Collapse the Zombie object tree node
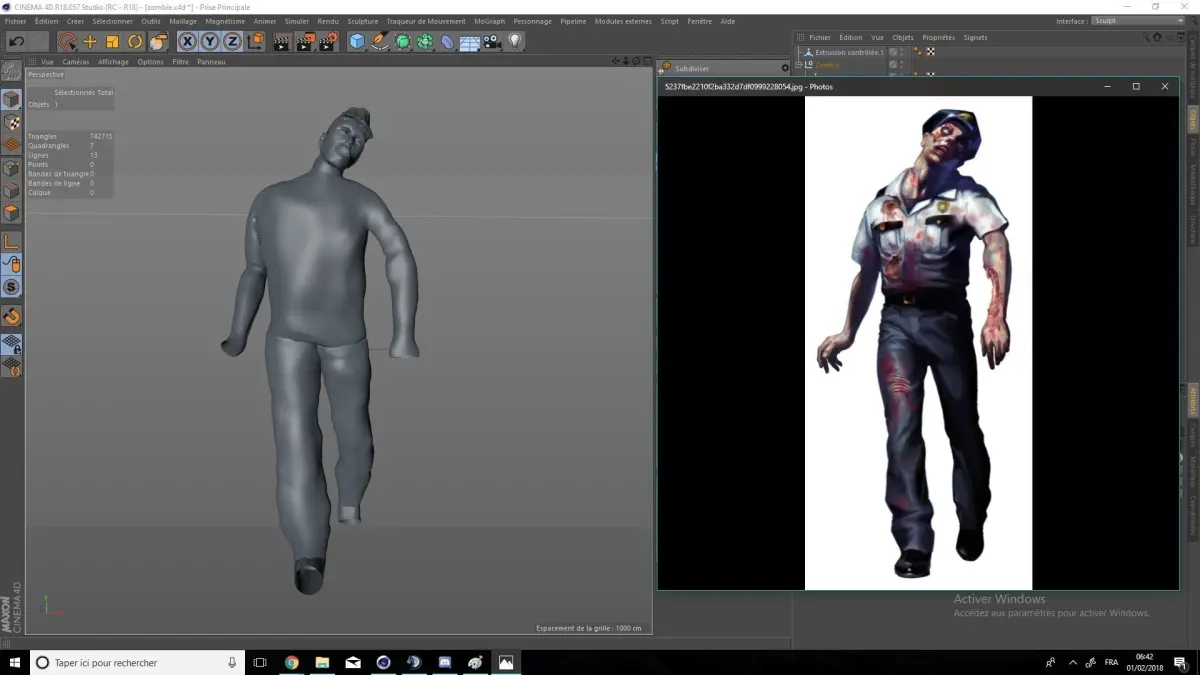This screenshot has height=675, width=1200. coord(800,64)
